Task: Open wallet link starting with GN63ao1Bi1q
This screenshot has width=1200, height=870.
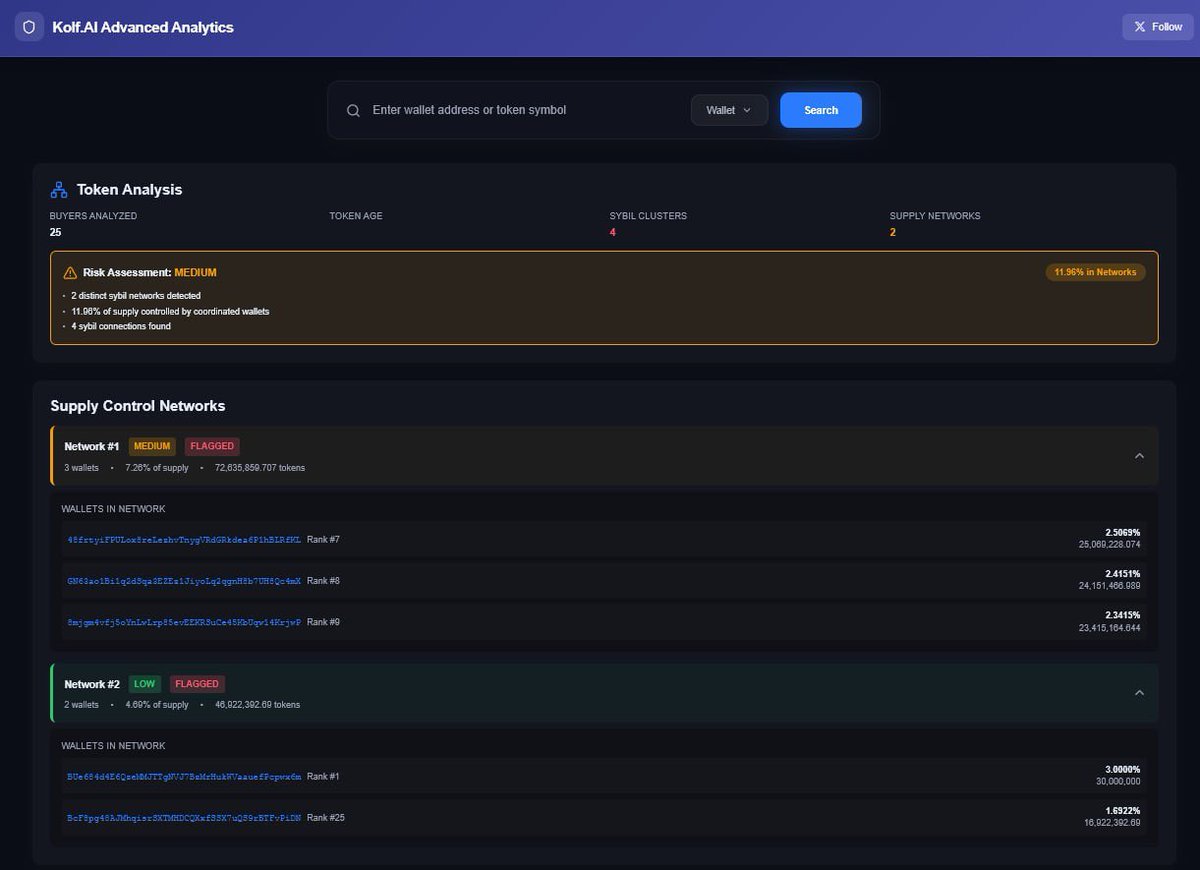Action: 184,581
